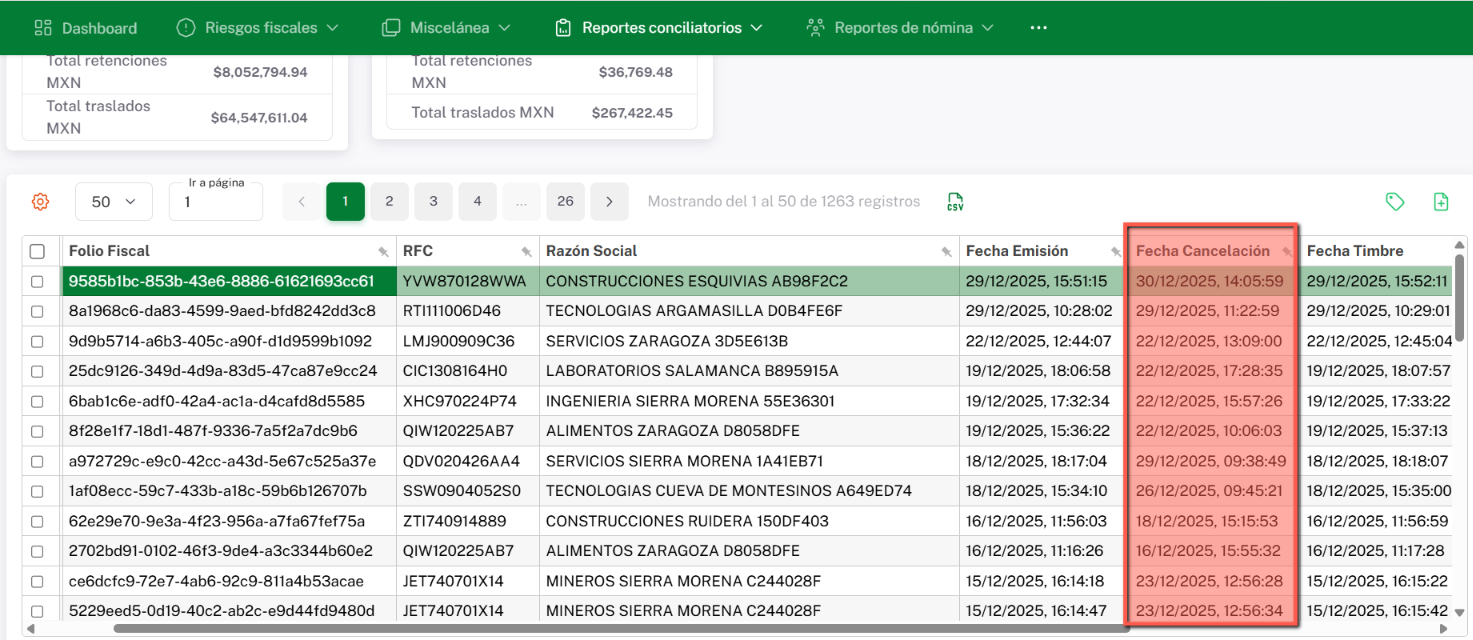
Task: Pin the Folio Fiscal column
Action: 383,252
